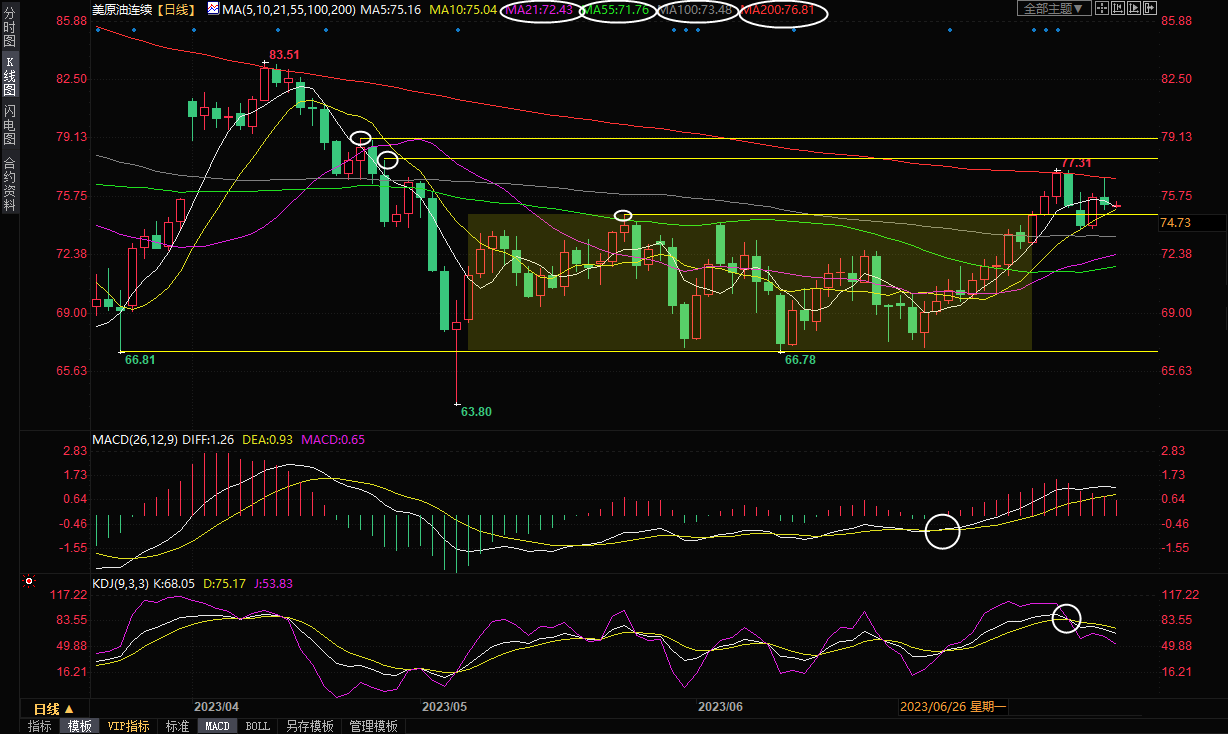Screen dimensions: 1228x734
Task: Select the 指标 bottom tab
Action: point(40,726)
